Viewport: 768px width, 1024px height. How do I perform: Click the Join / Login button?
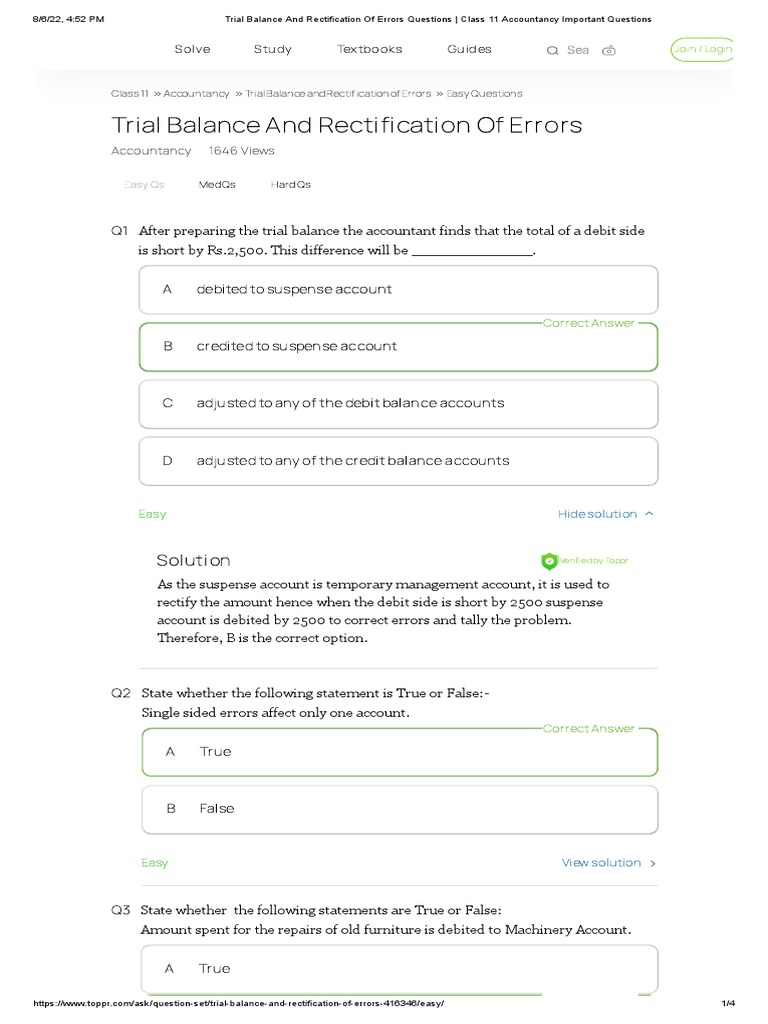click(x=702, y=49)
